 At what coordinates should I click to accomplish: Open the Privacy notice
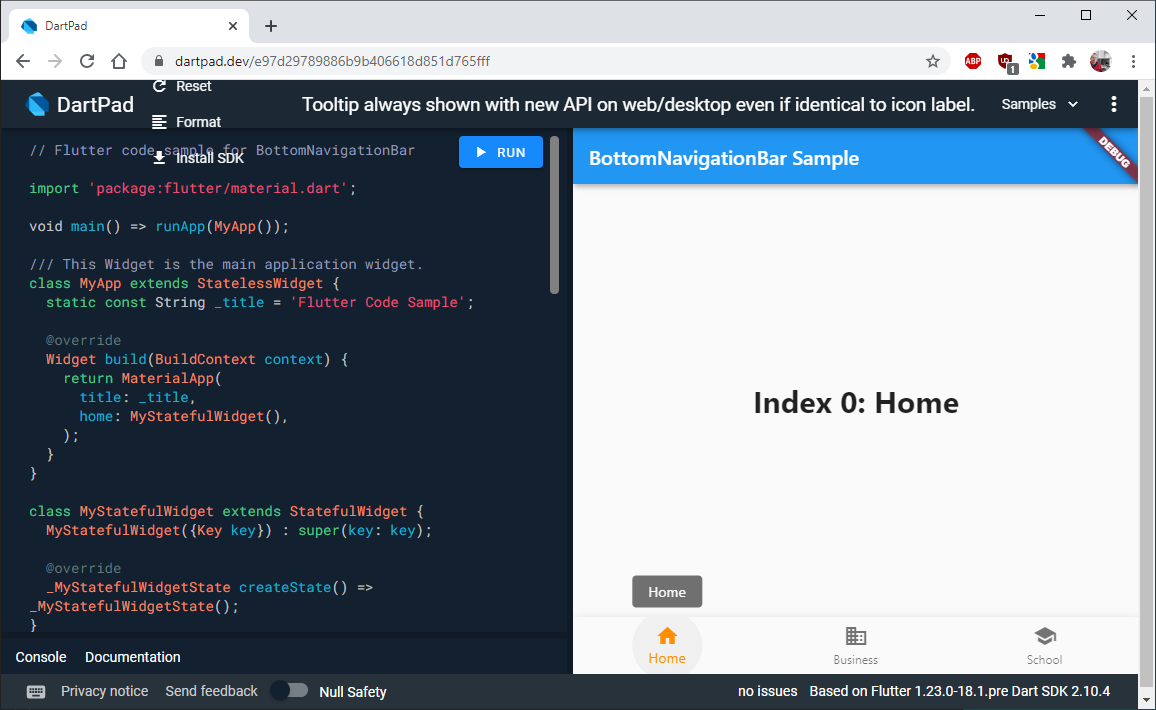tap(104, 691)
